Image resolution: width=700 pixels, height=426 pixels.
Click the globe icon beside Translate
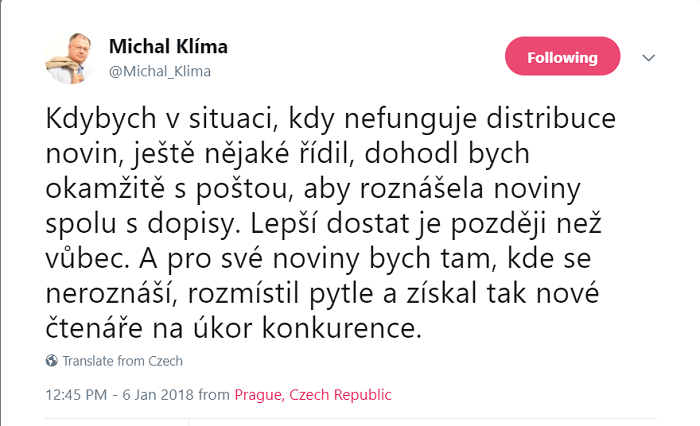pos(52,361)
